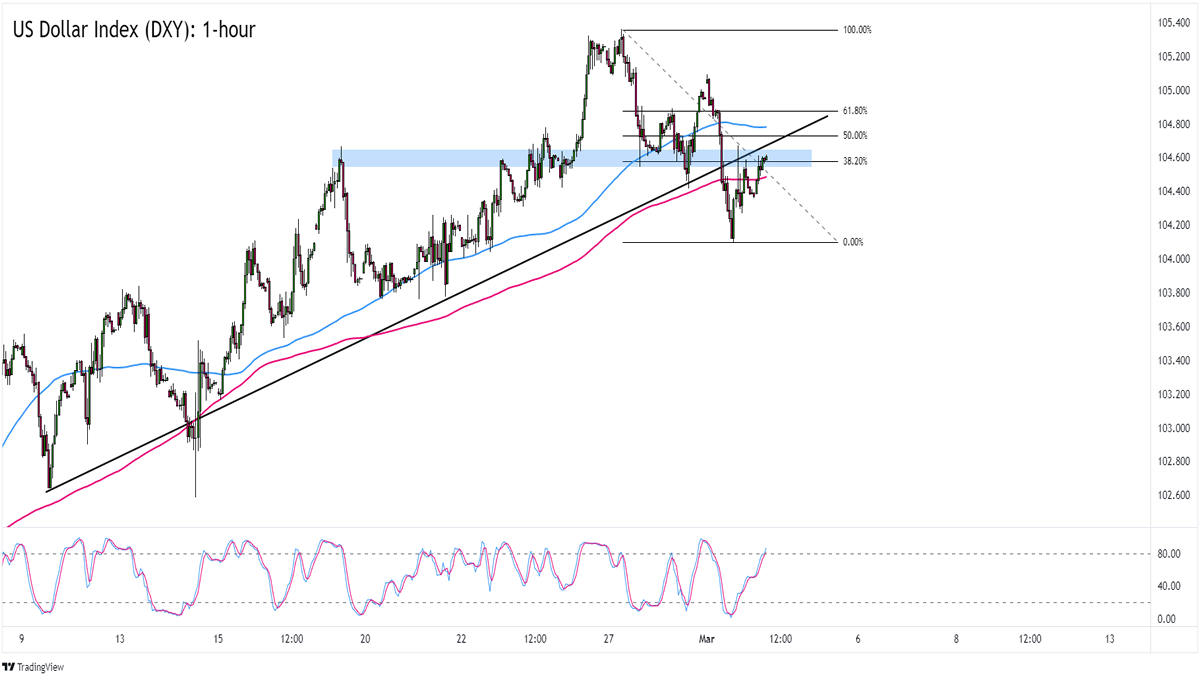Click the TradingView logo icon
1200x675 pixels.
point(11,667)
